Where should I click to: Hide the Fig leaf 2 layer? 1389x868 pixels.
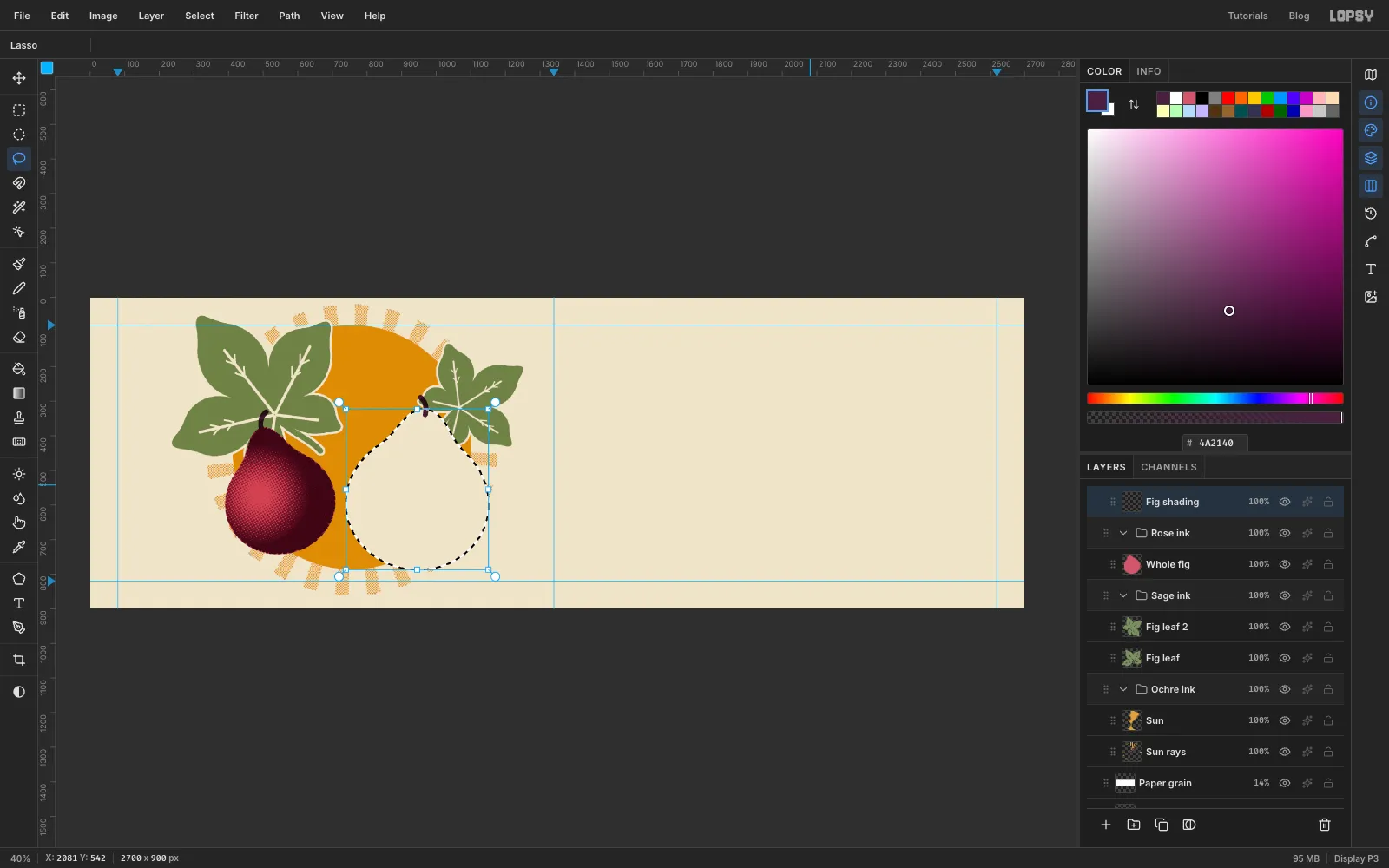tap(1285, 627)
